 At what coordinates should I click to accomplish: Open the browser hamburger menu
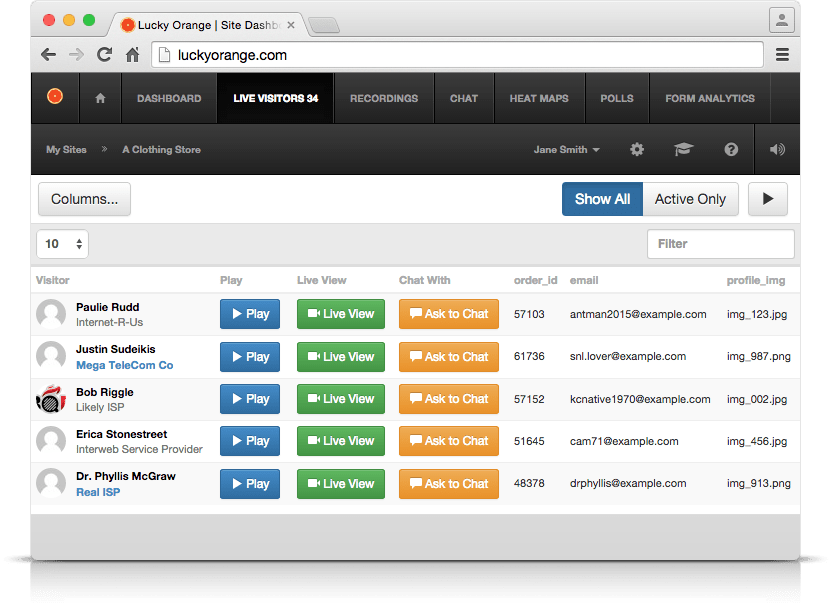tap(783, 55)
